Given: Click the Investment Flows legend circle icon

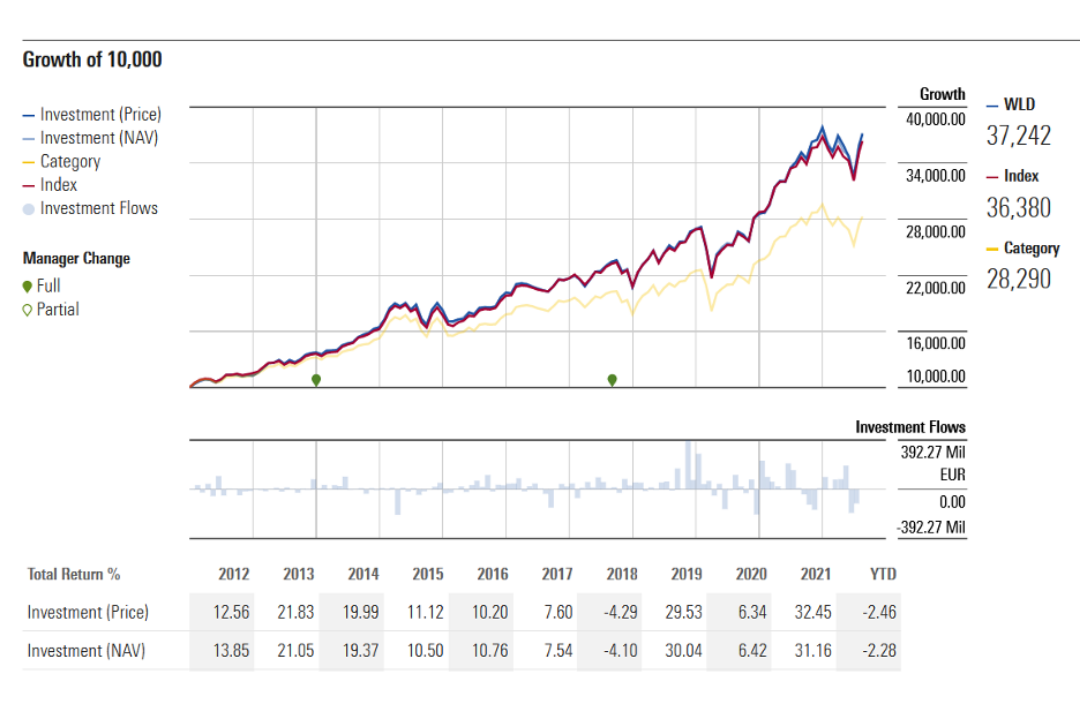Looking at the screenshot, I should [x=28, y=209].
